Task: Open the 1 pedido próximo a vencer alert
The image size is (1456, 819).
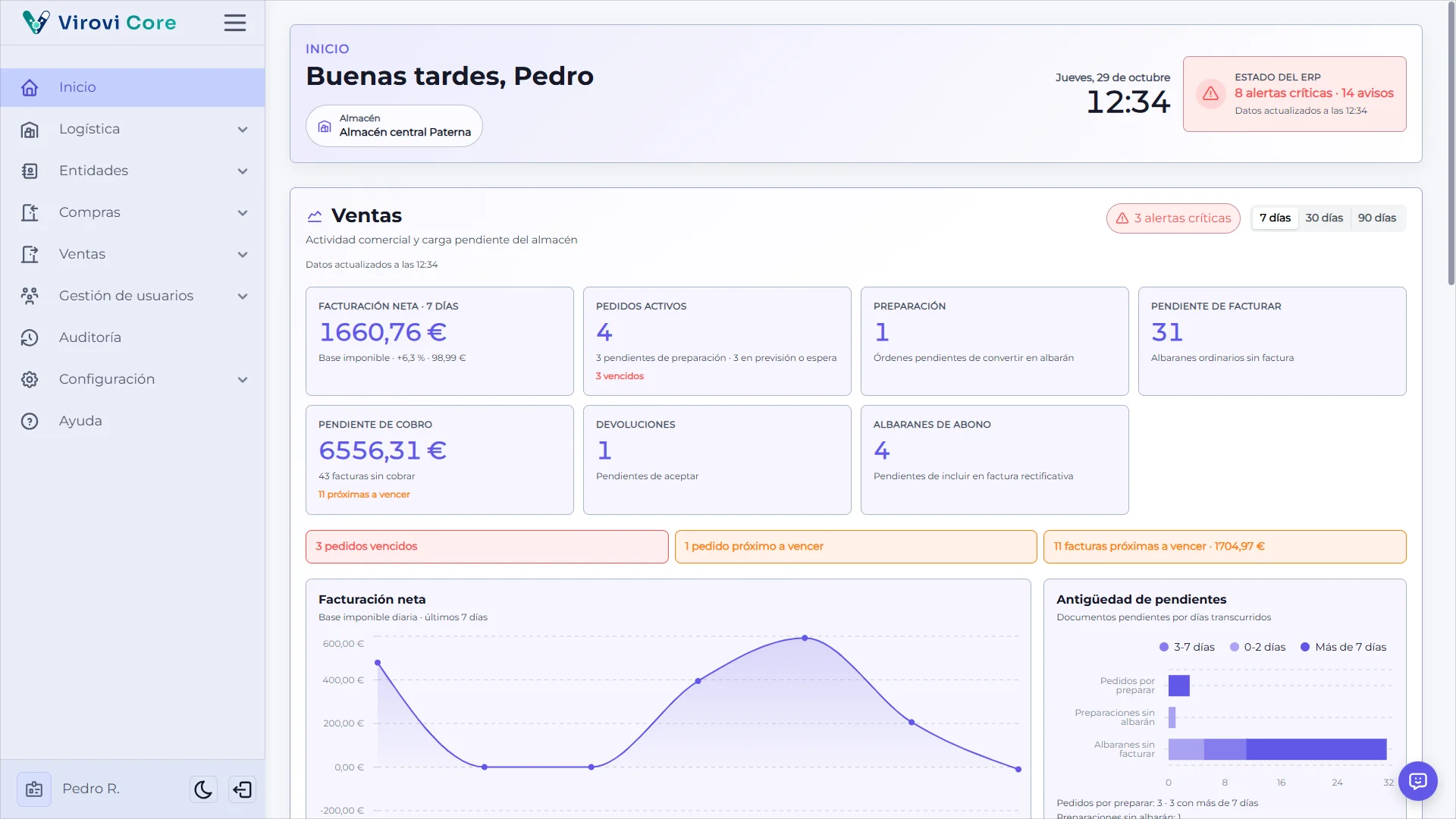Action: pos(855,547)
